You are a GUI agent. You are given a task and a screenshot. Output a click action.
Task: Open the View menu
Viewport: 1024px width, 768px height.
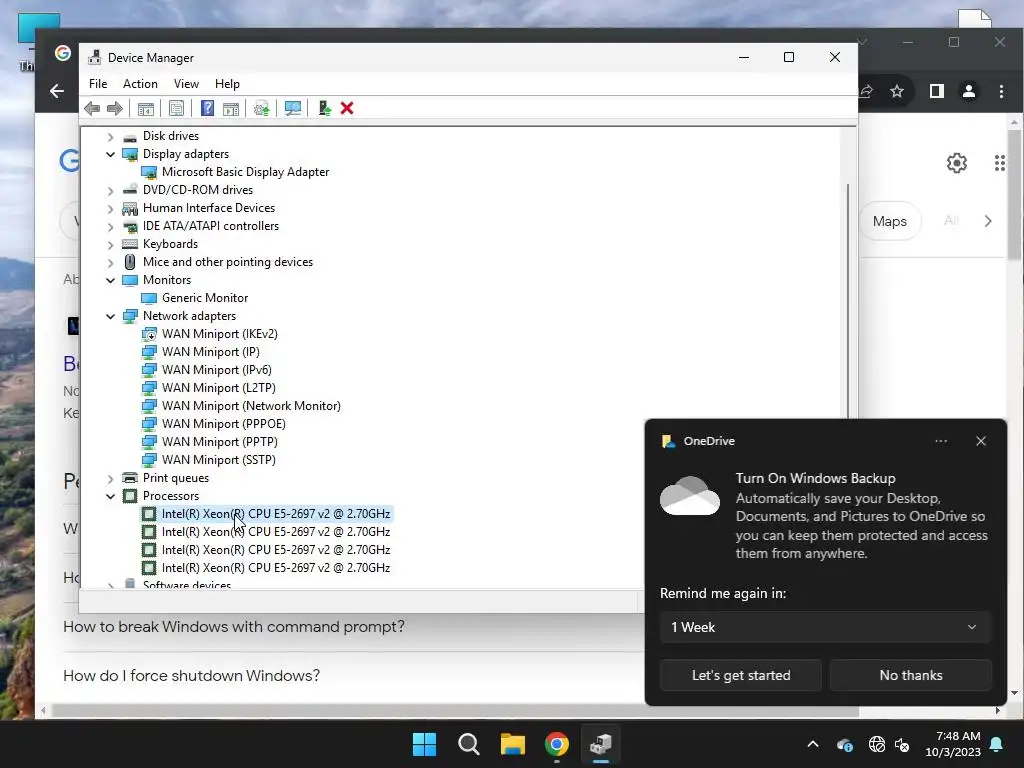[186, 84]
